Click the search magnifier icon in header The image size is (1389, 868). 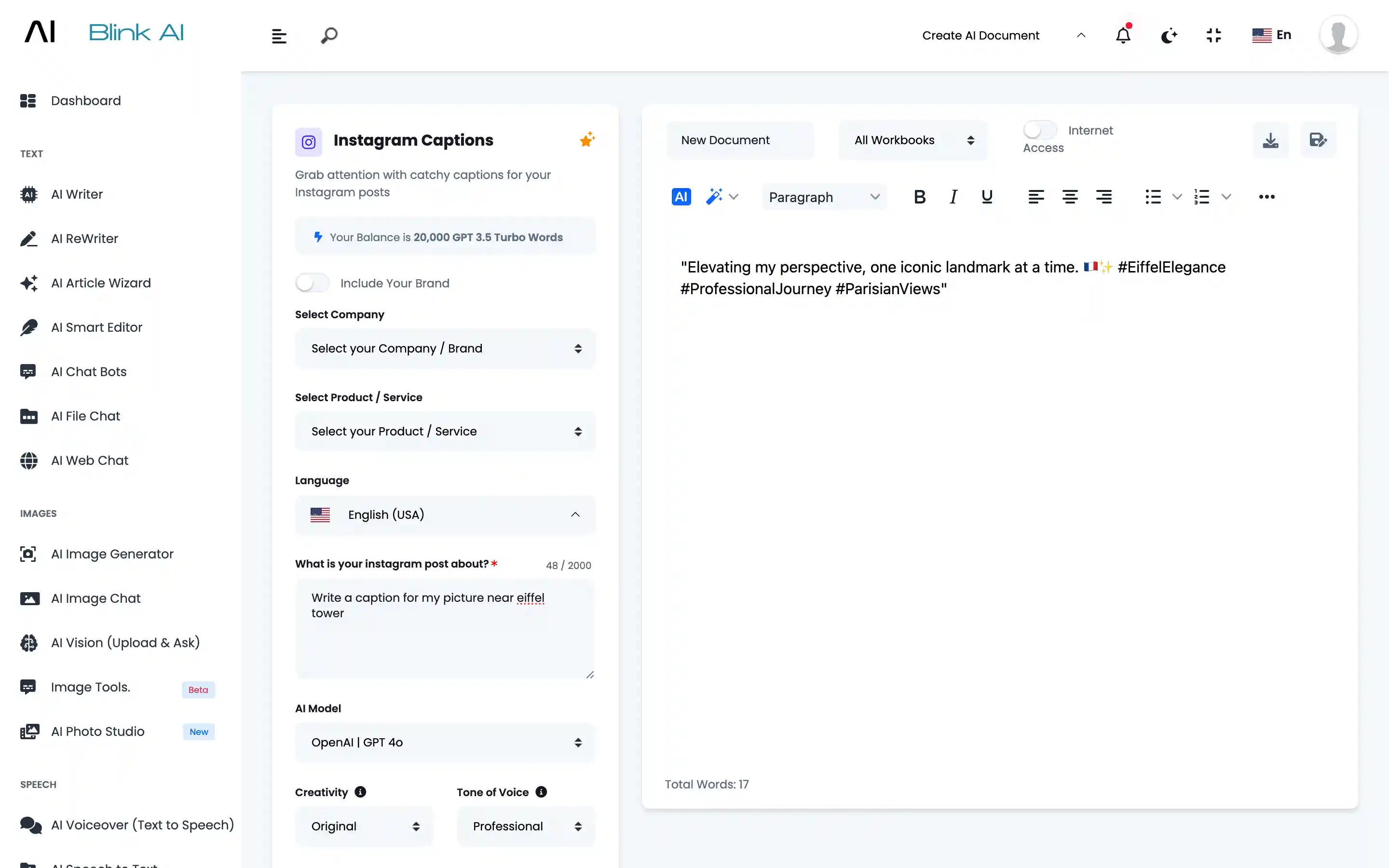(x=329, y=36)
